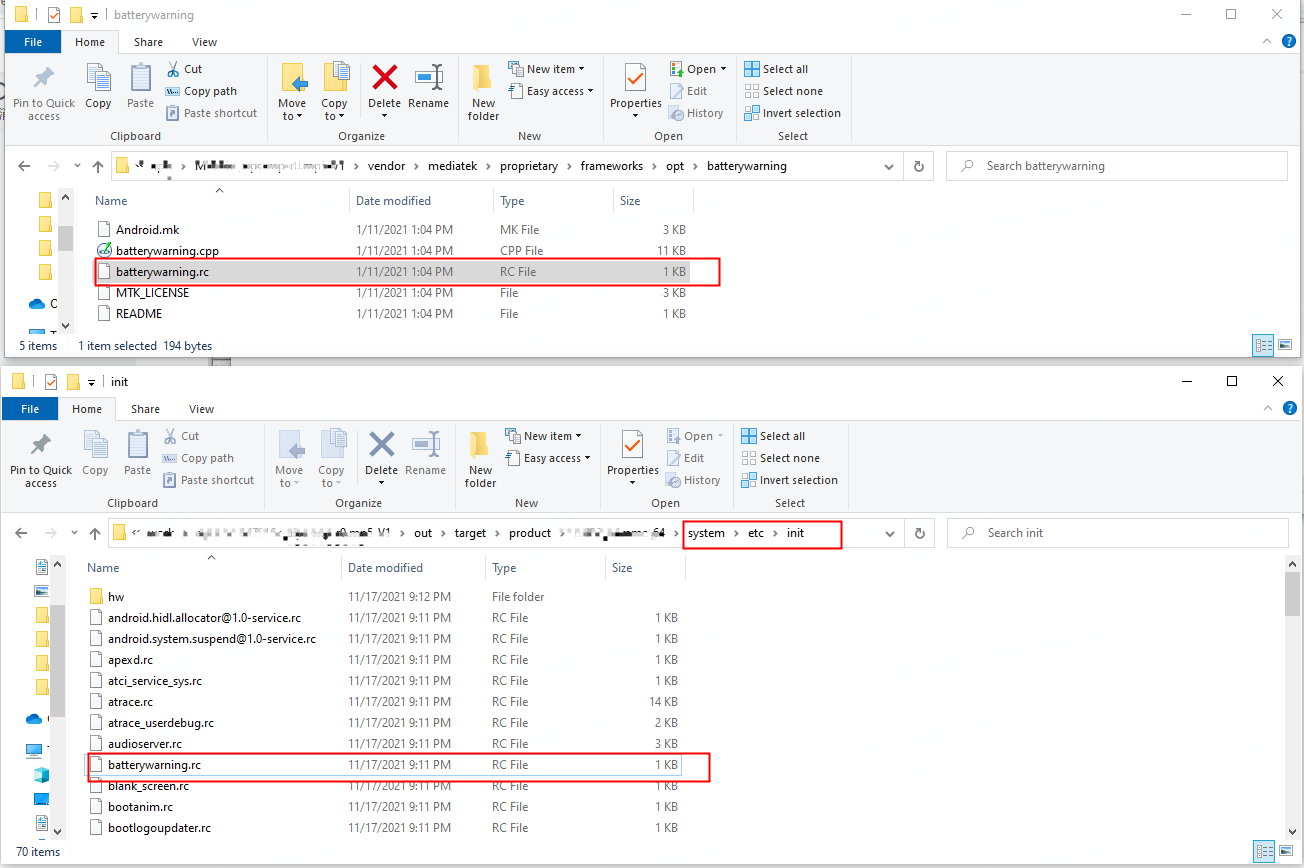The width and height of the screenshot is (1304, 868).
Task: Switch to the View tab
Action: coord(204,42)
